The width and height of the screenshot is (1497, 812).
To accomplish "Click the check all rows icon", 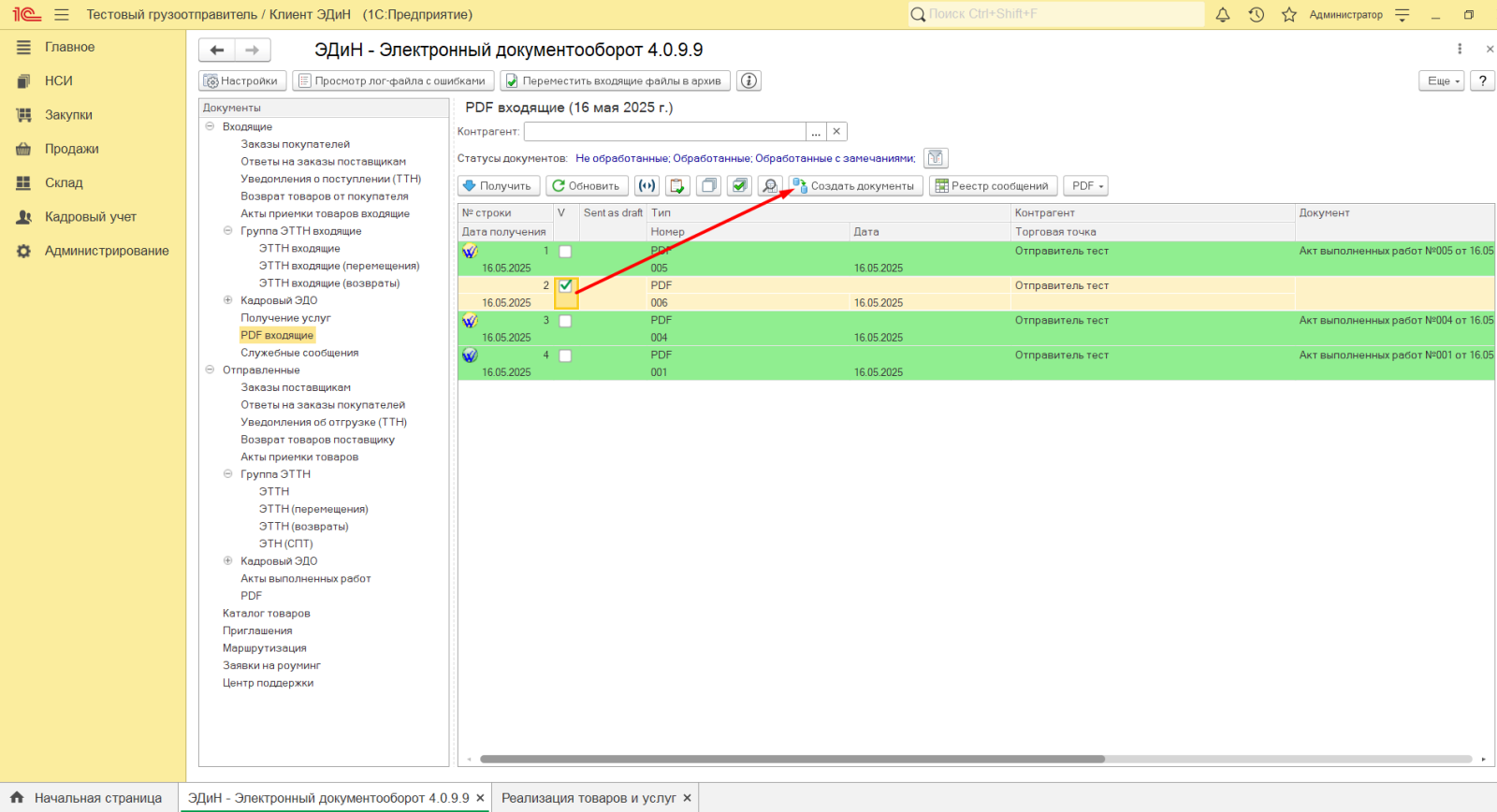I will pyautogui.click(x=739, y=185).
